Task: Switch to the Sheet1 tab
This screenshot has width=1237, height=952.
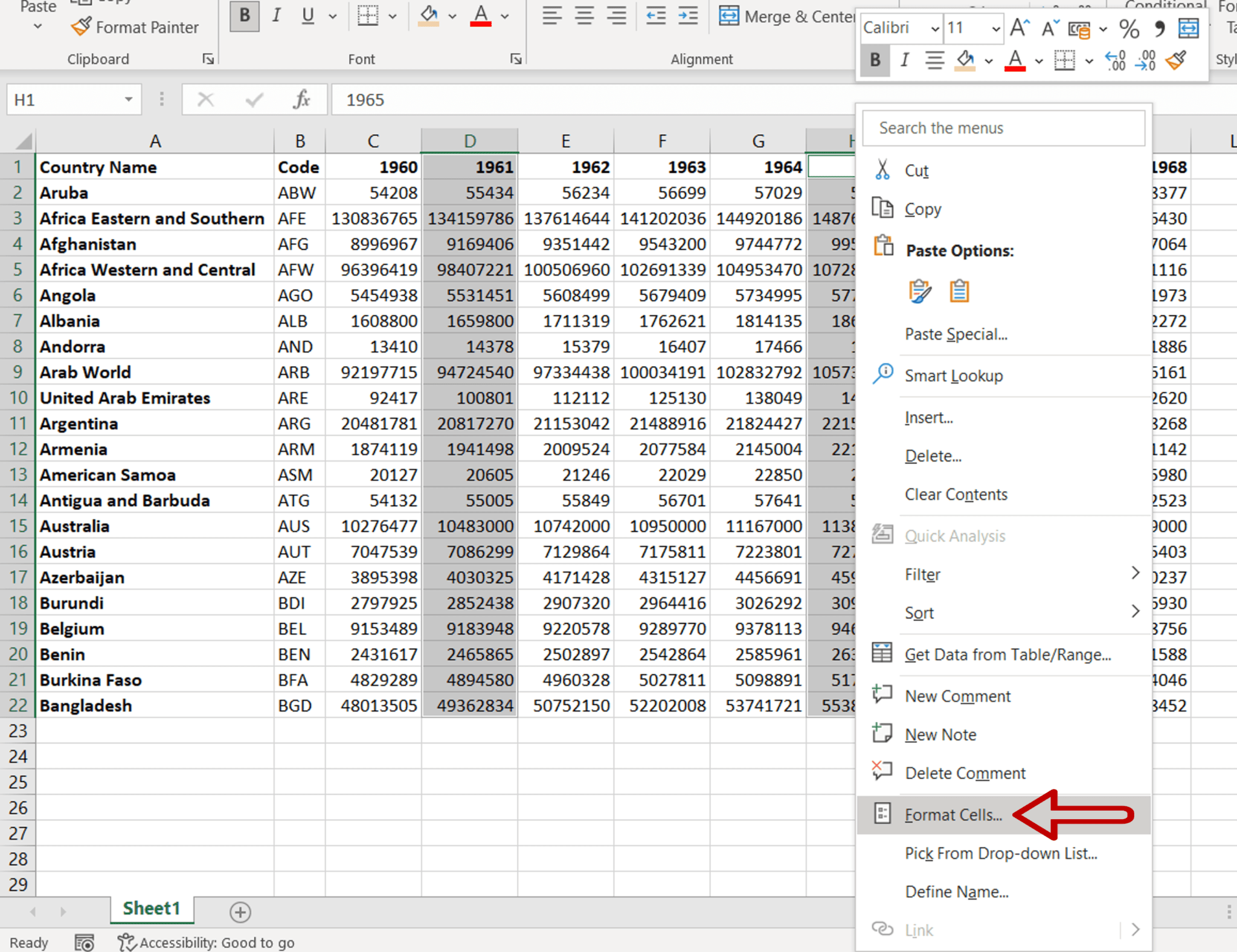Action: 152,908
